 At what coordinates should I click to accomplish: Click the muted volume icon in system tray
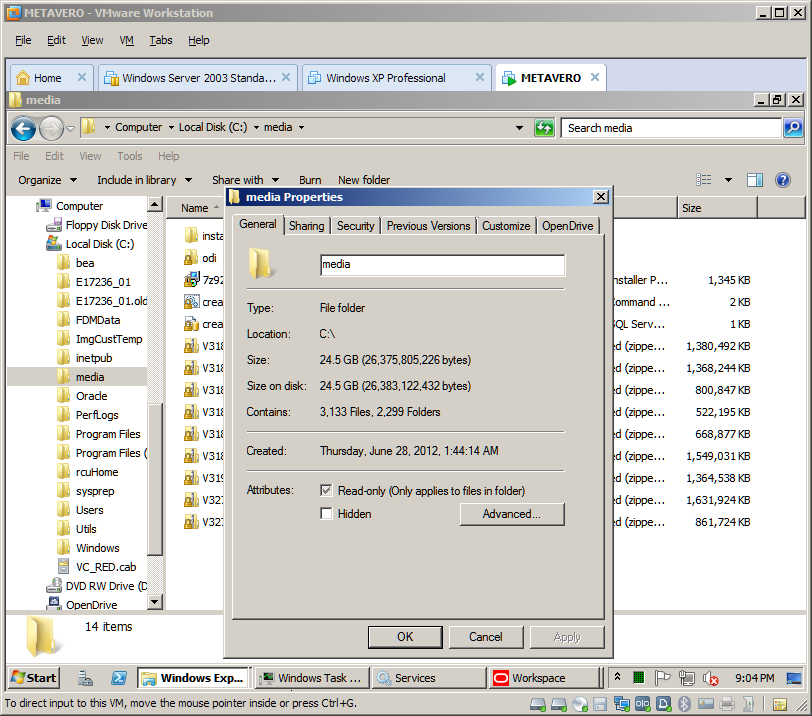tap(710, 678)
